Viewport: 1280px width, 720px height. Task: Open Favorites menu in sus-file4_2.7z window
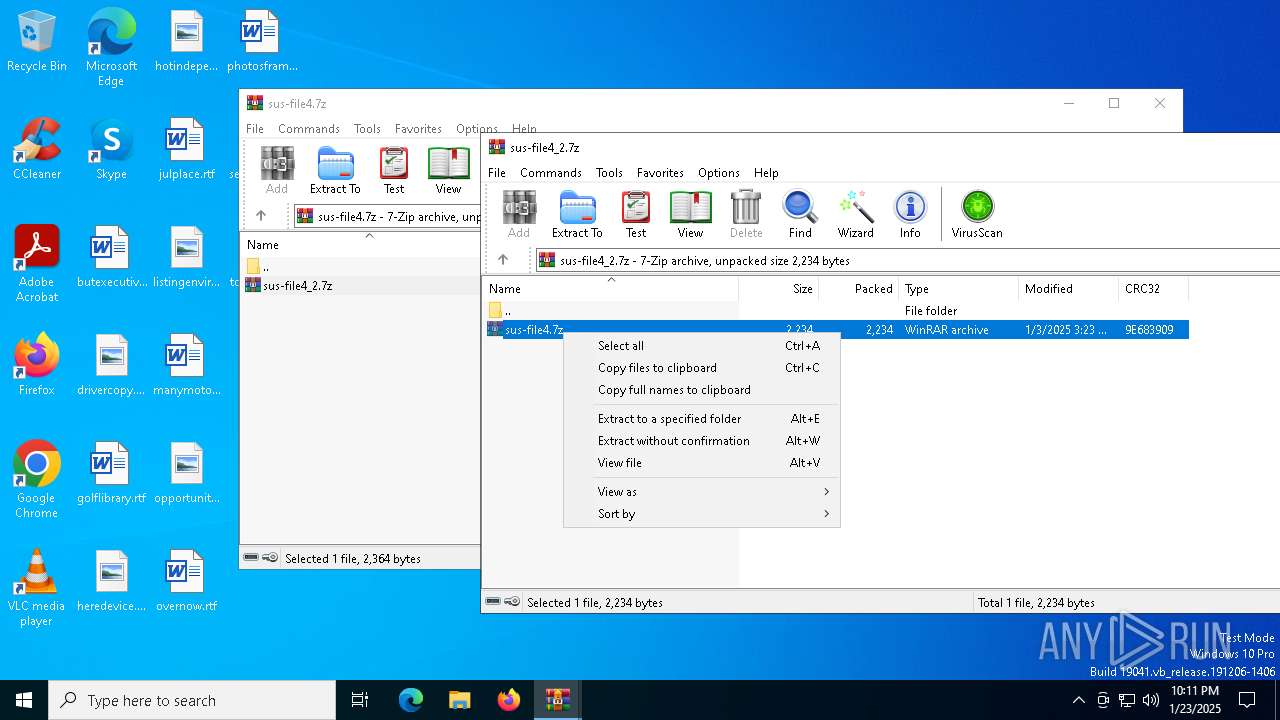click(x=660, y=173)
